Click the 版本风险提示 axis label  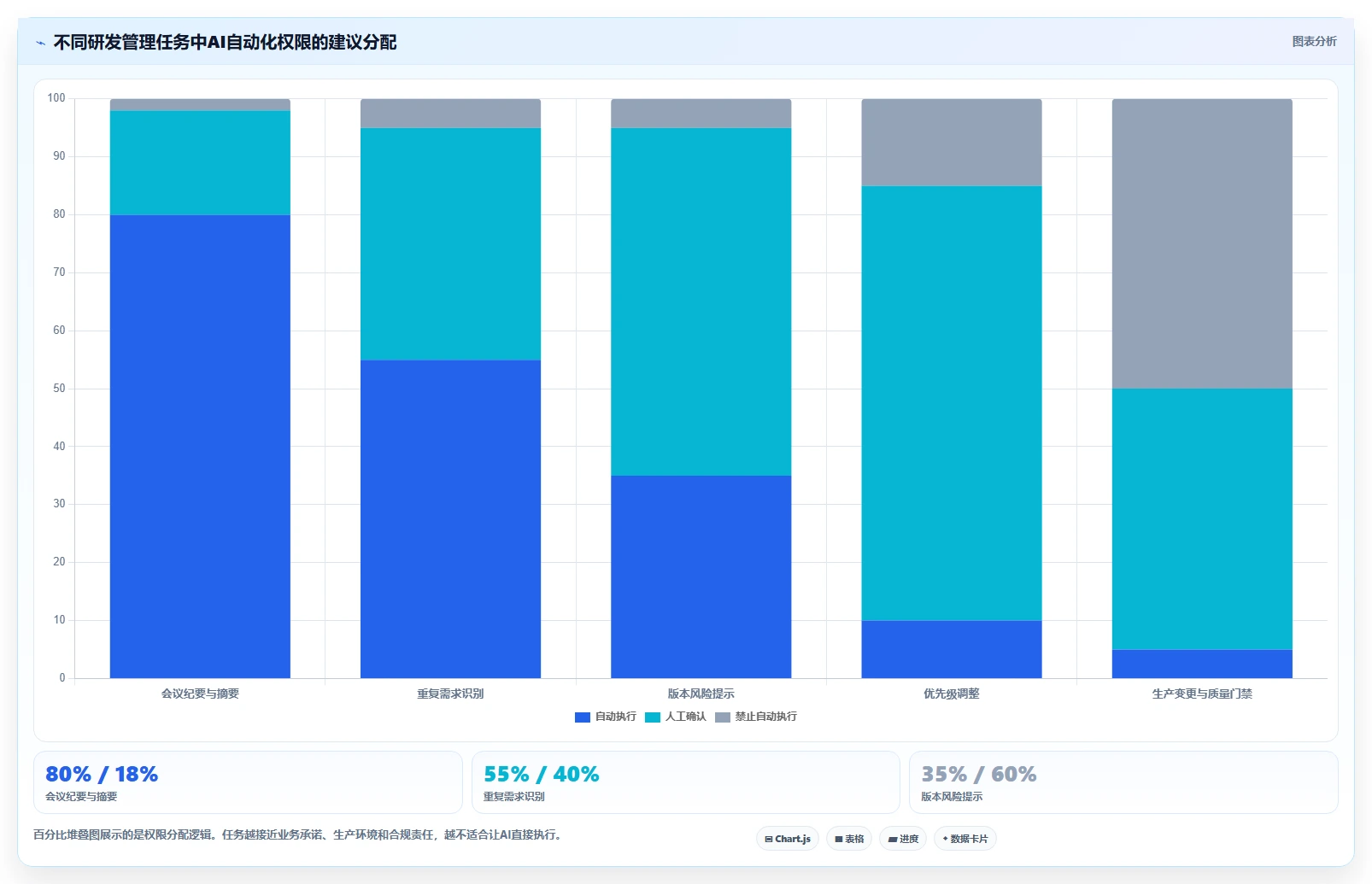coord(701,694)
